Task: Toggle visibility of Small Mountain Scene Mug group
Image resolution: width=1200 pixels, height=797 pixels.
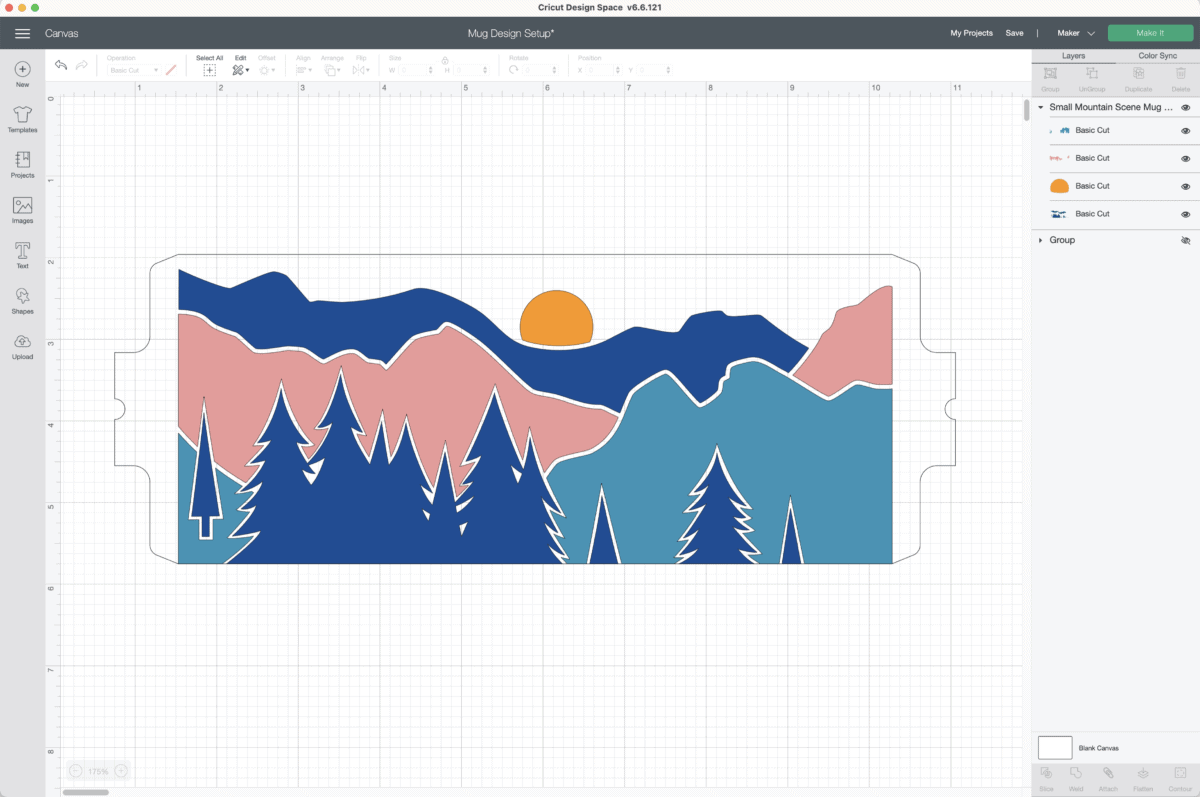Action: point(1185,107)
